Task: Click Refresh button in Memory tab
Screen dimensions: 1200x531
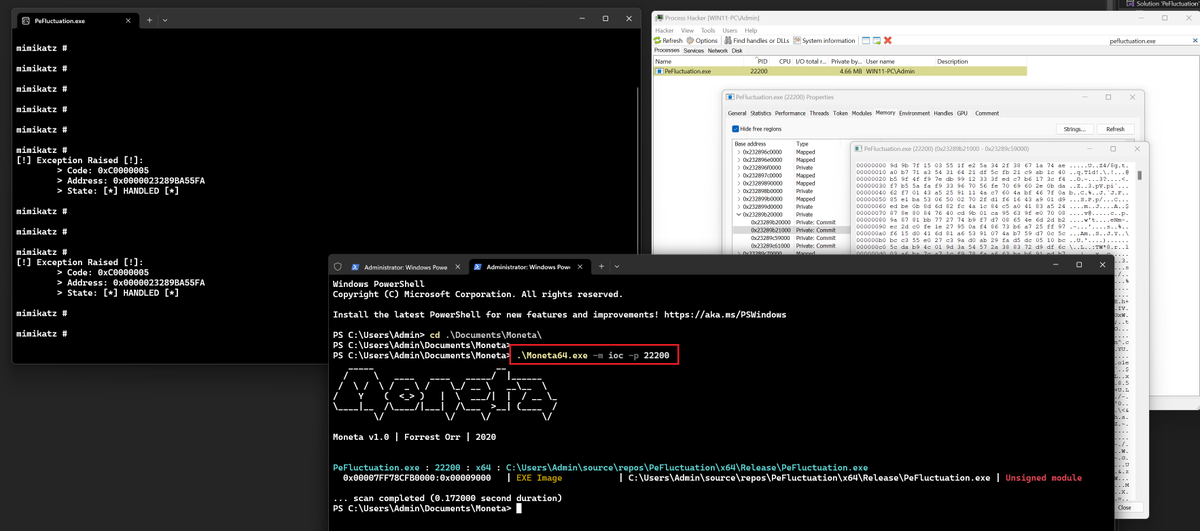Action: 1115,129
